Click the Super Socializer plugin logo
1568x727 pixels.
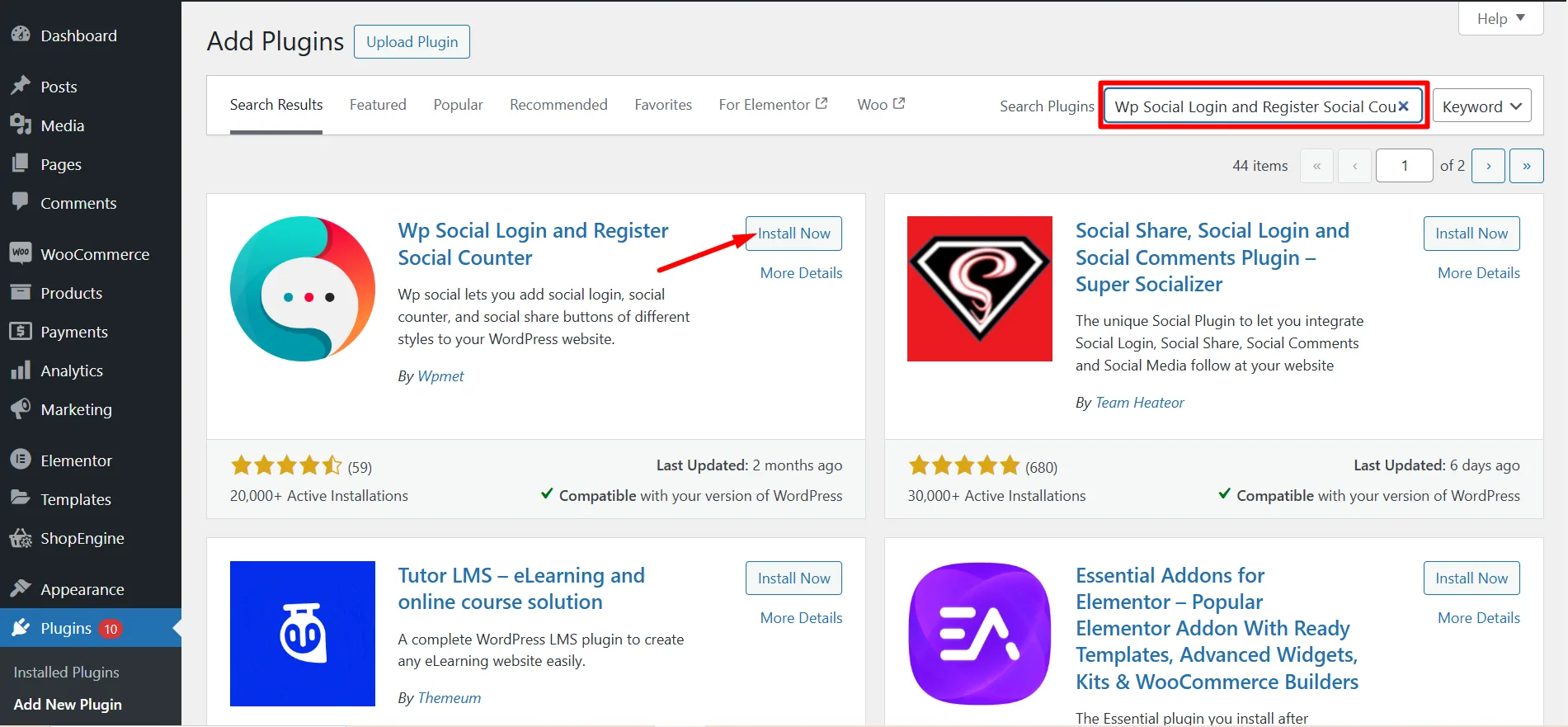pos(980,289)
